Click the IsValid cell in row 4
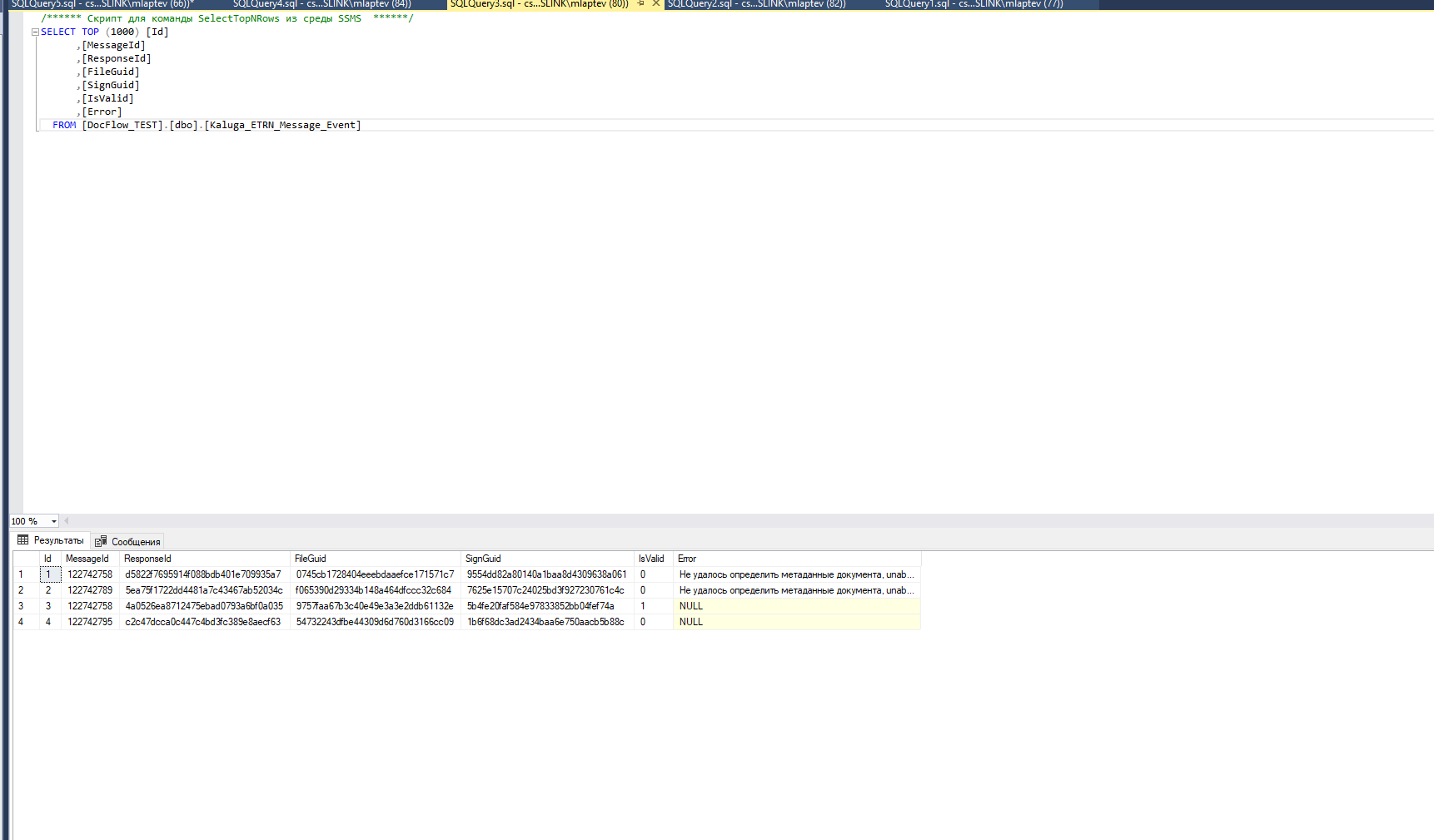Viewport: 1434px width, 840px height. pyautogui.click(x=654, y=622)
